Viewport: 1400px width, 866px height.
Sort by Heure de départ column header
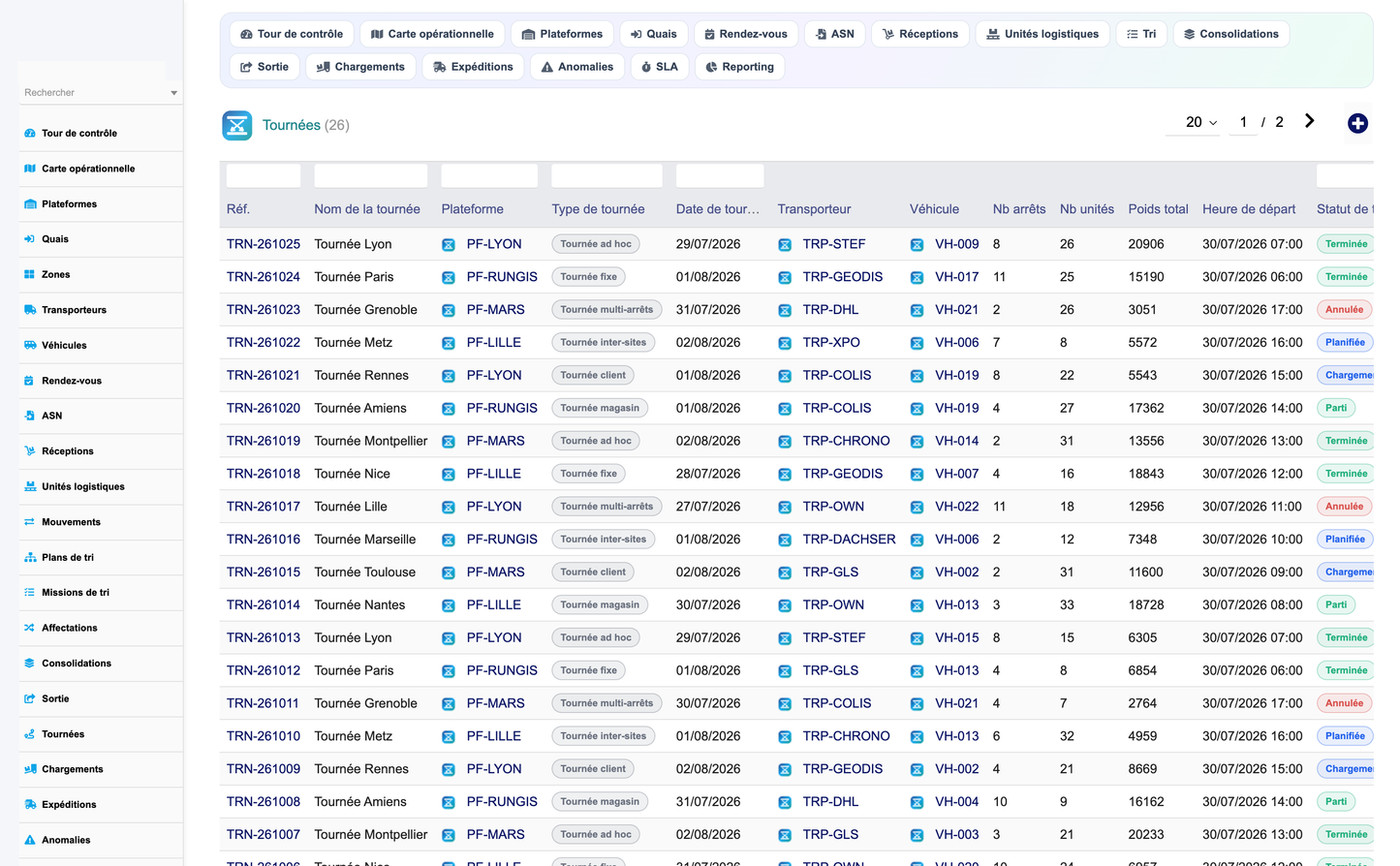click(x=1249, y=209)
